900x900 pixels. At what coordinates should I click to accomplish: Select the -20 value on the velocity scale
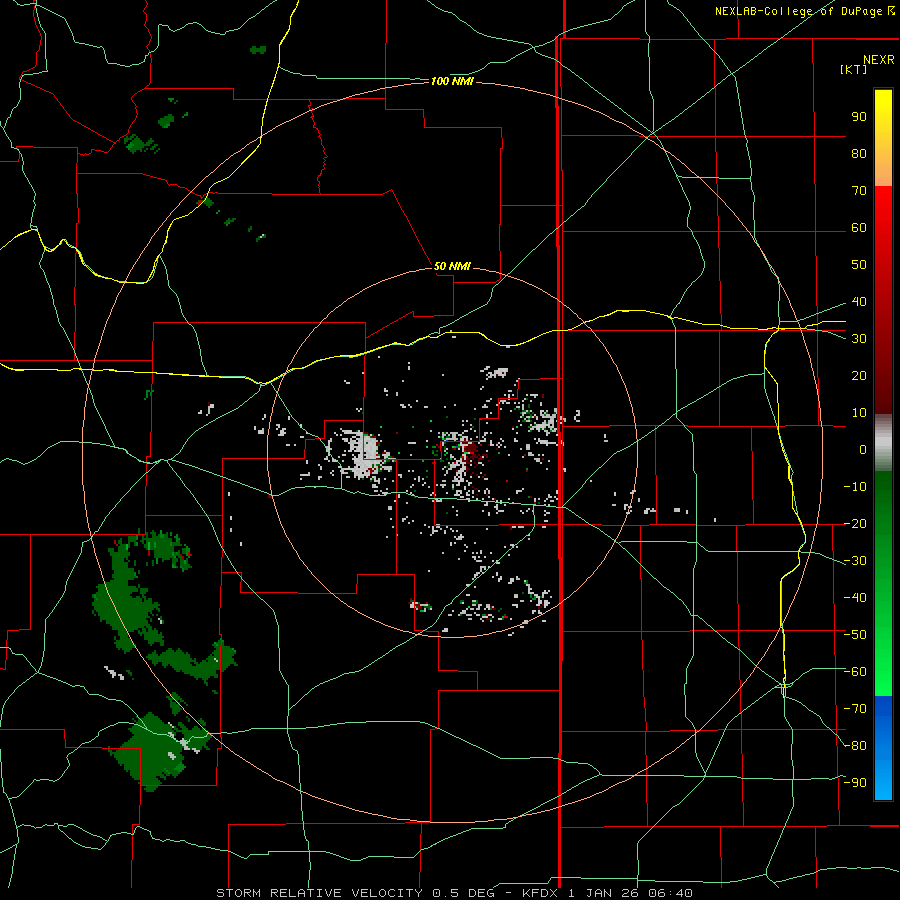coord(855,523)
